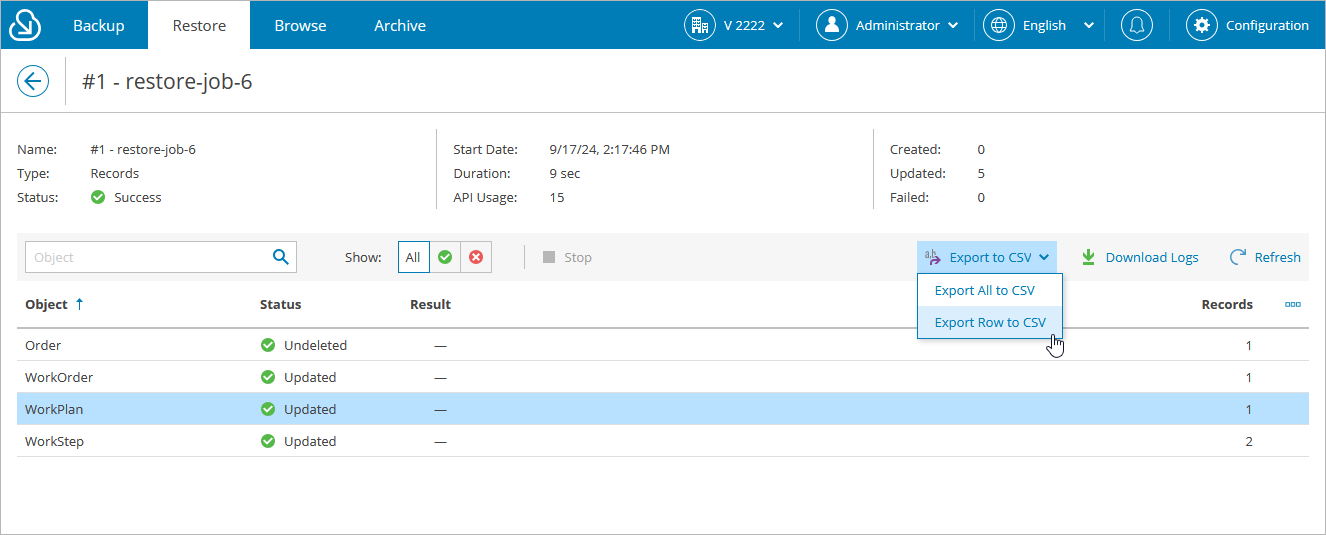Image resolution: width=1326 pixels, height=535 pixels.
Task: Click the app logo icon
Action: pos(25,25)
